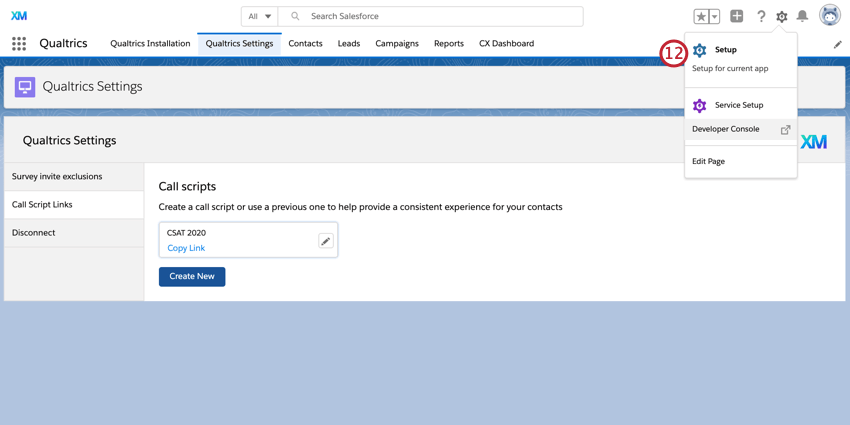Click the Qualtrics Settings purple monitor icon
This screenshot has height=425, width=850.
tap(25, 87)
